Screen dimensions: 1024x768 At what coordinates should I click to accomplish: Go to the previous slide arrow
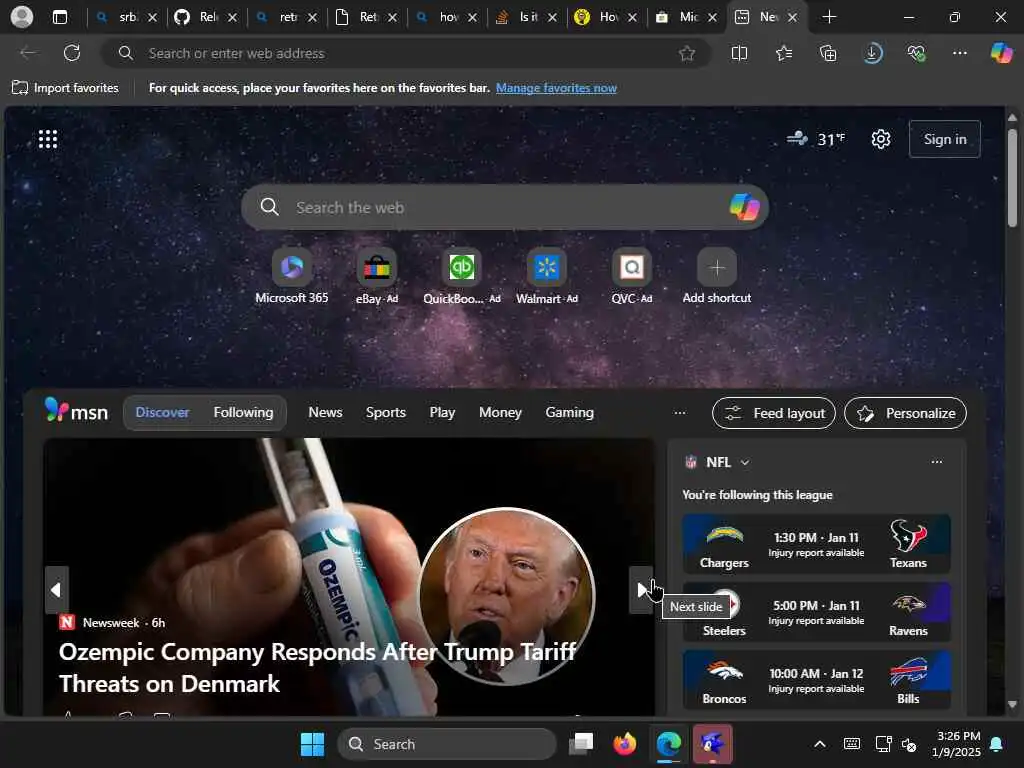click(56, 590)
